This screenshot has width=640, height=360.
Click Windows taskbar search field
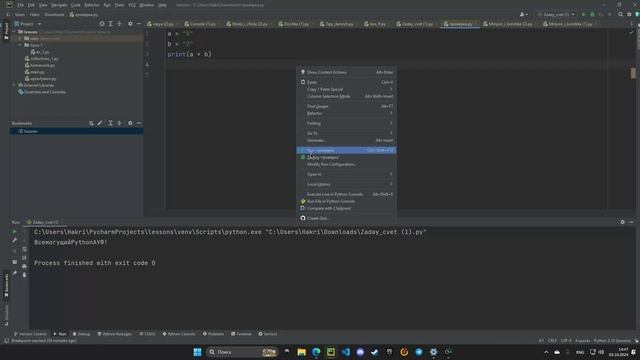(242, 352)
